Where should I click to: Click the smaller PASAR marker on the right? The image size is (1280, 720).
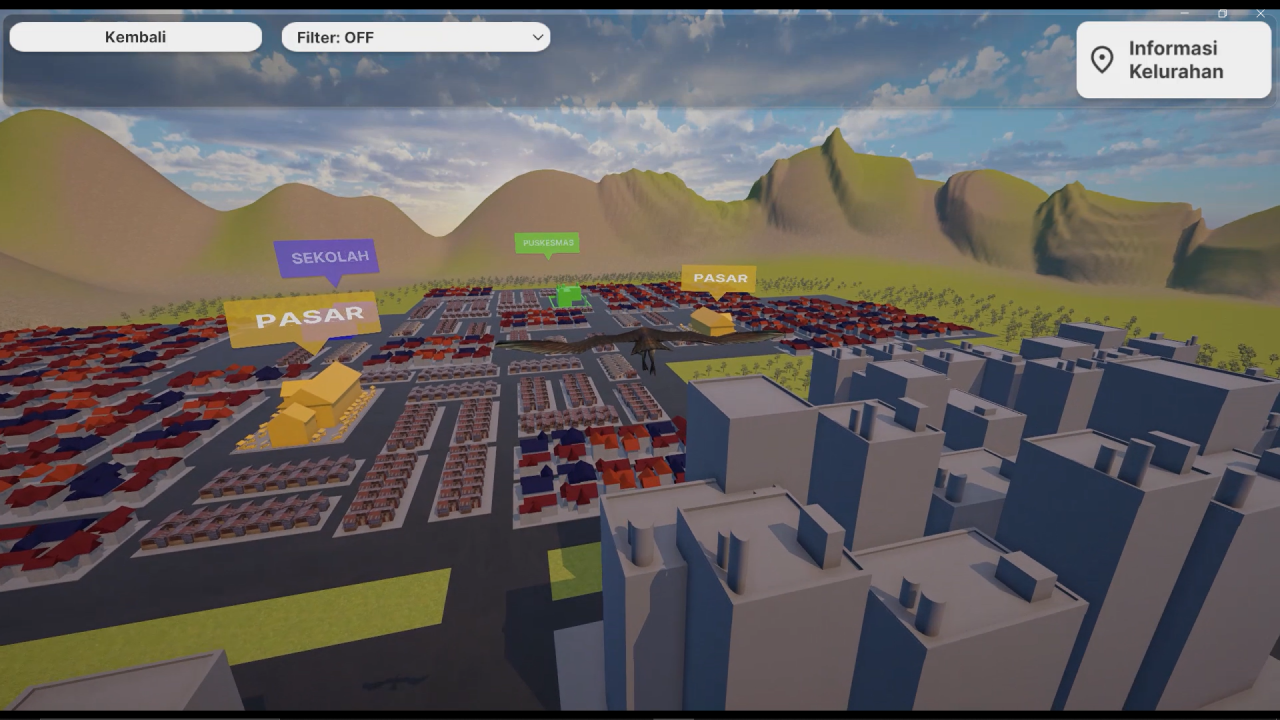tap(720, 278)
